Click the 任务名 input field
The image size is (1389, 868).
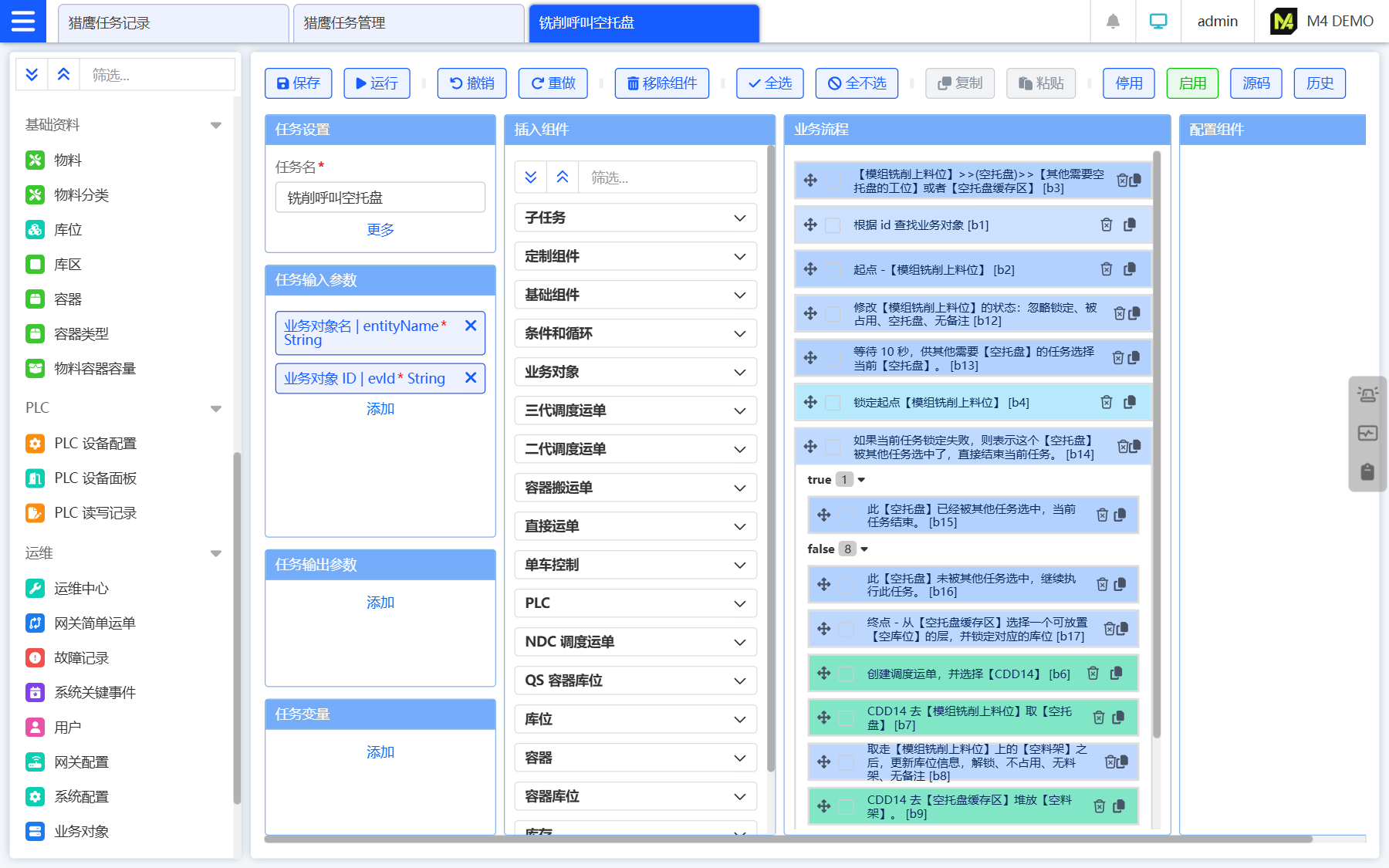click(380, 198)
